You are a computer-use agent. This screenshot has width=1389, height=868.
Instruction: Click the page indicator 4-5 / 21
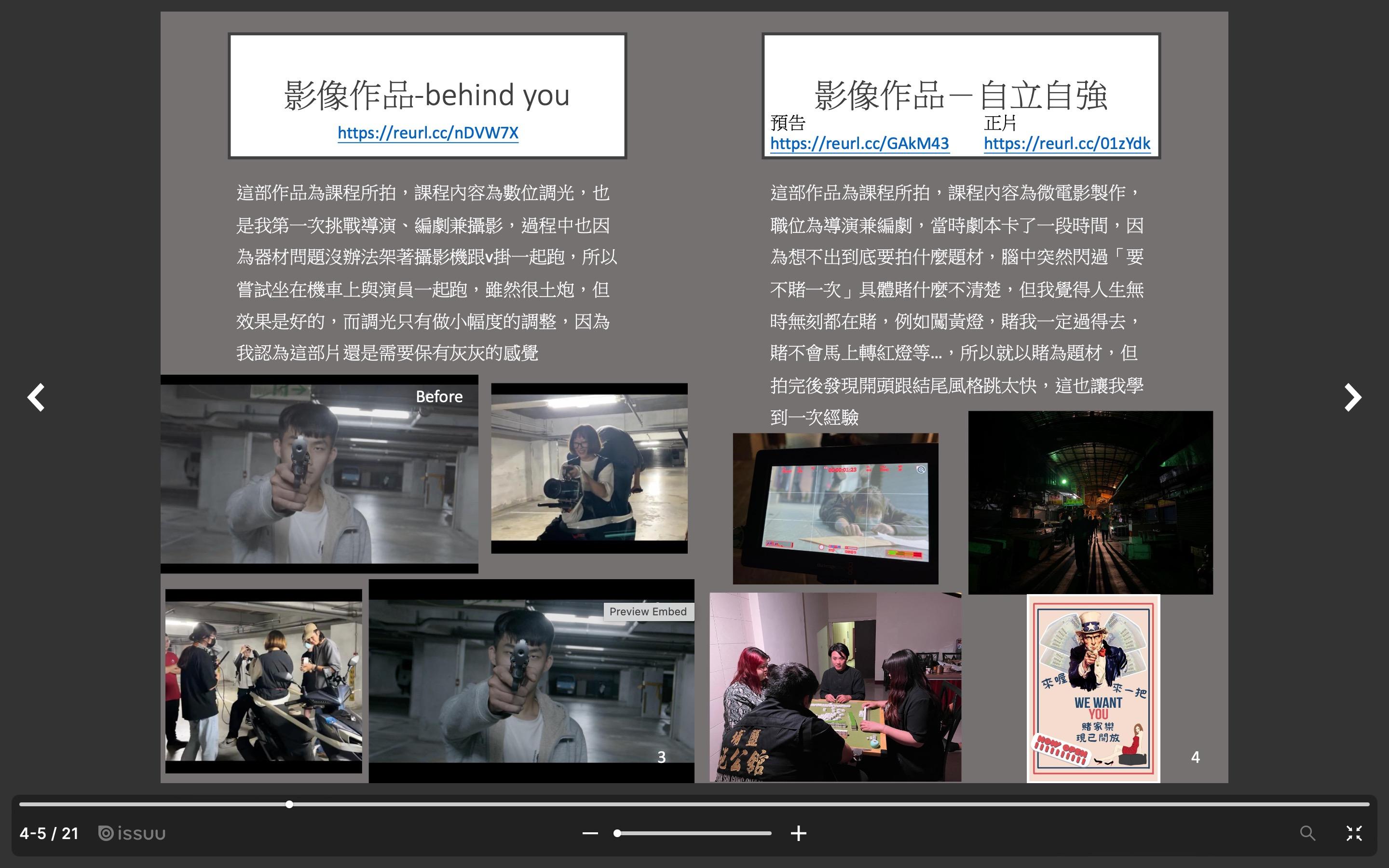point(49,833)
